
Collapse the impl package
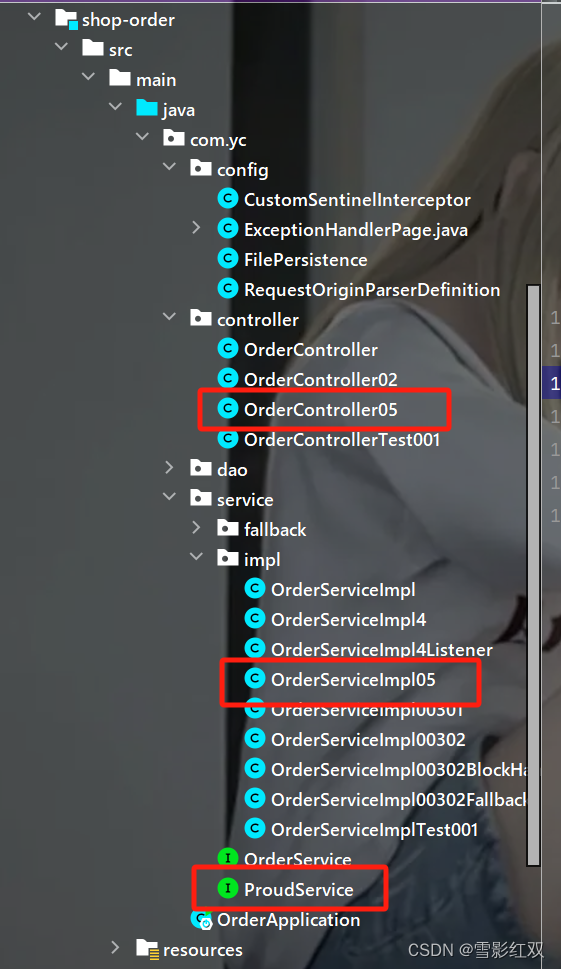(x=196, y=557)
